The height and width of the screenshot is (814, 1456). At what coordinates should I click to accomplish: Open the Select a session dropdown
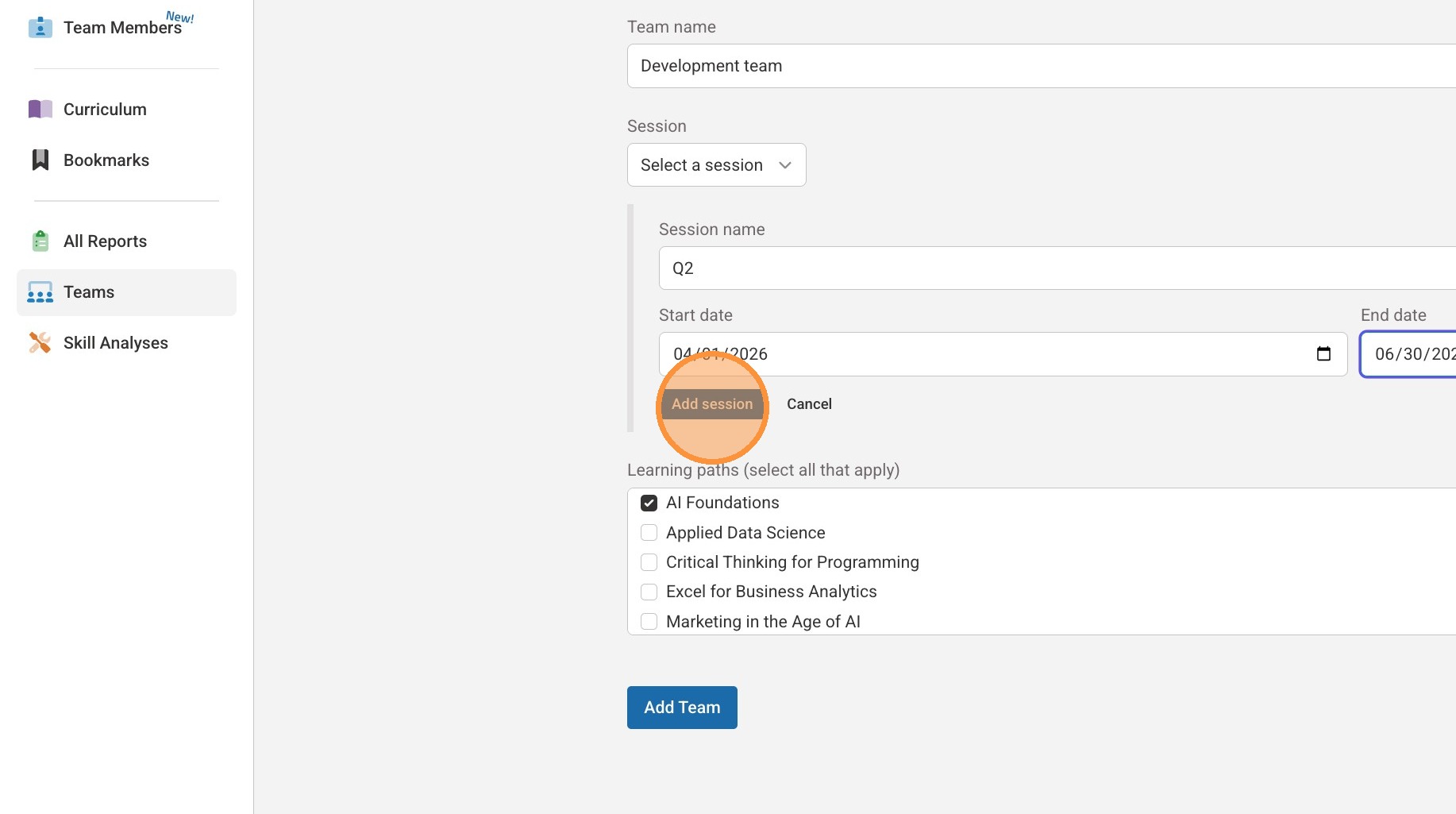point(716,165)
